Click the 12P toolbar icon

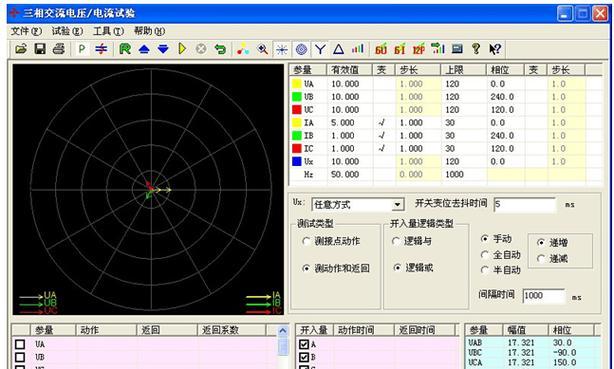419,49
